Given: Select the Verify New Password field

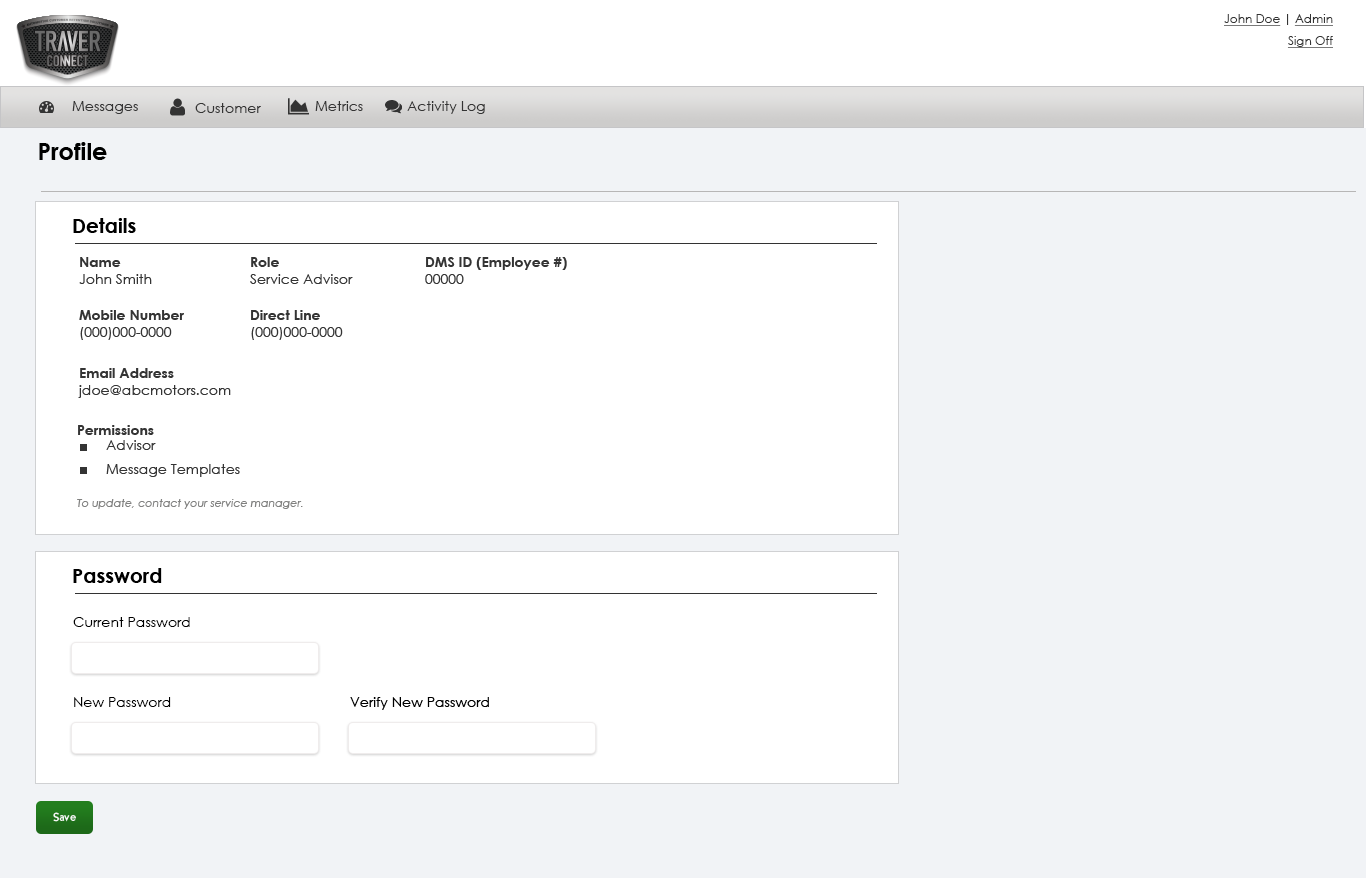Looking at the screenshot, I should [x=472, y=738].
